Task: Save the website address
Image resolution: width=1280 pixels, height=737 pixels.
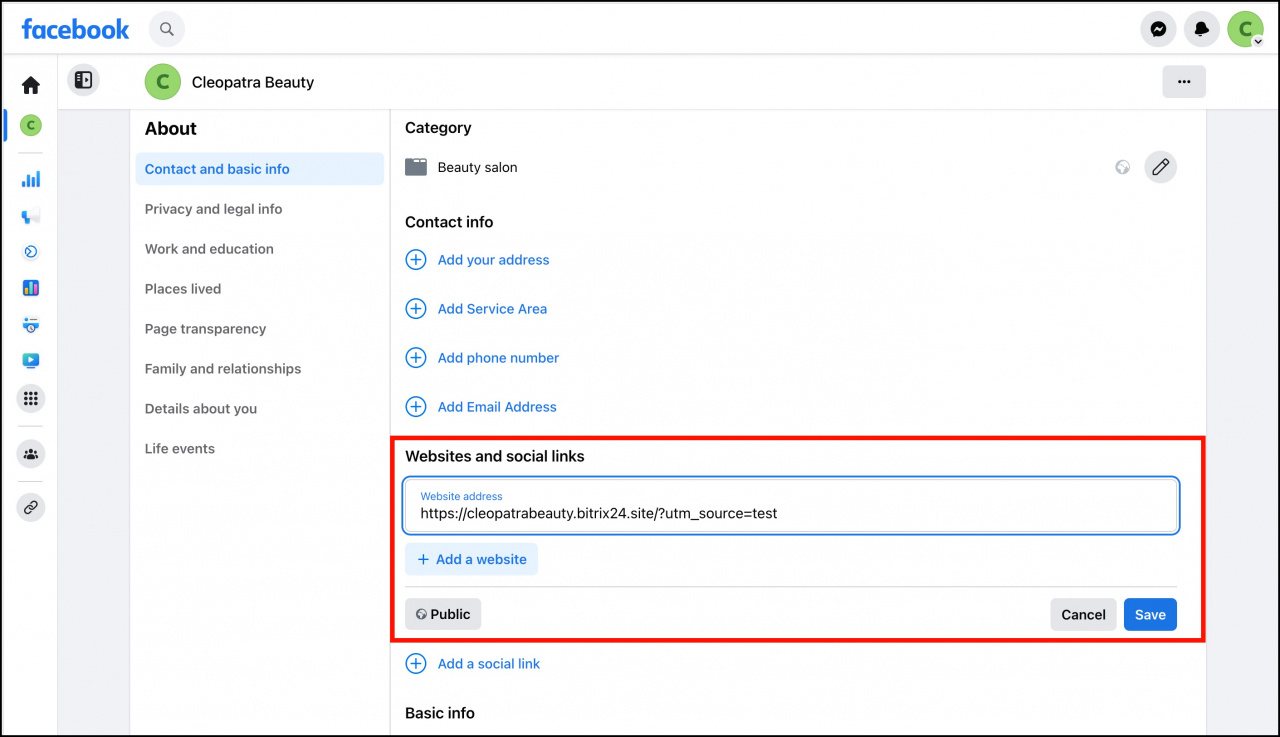Action: click(1150, 614)
